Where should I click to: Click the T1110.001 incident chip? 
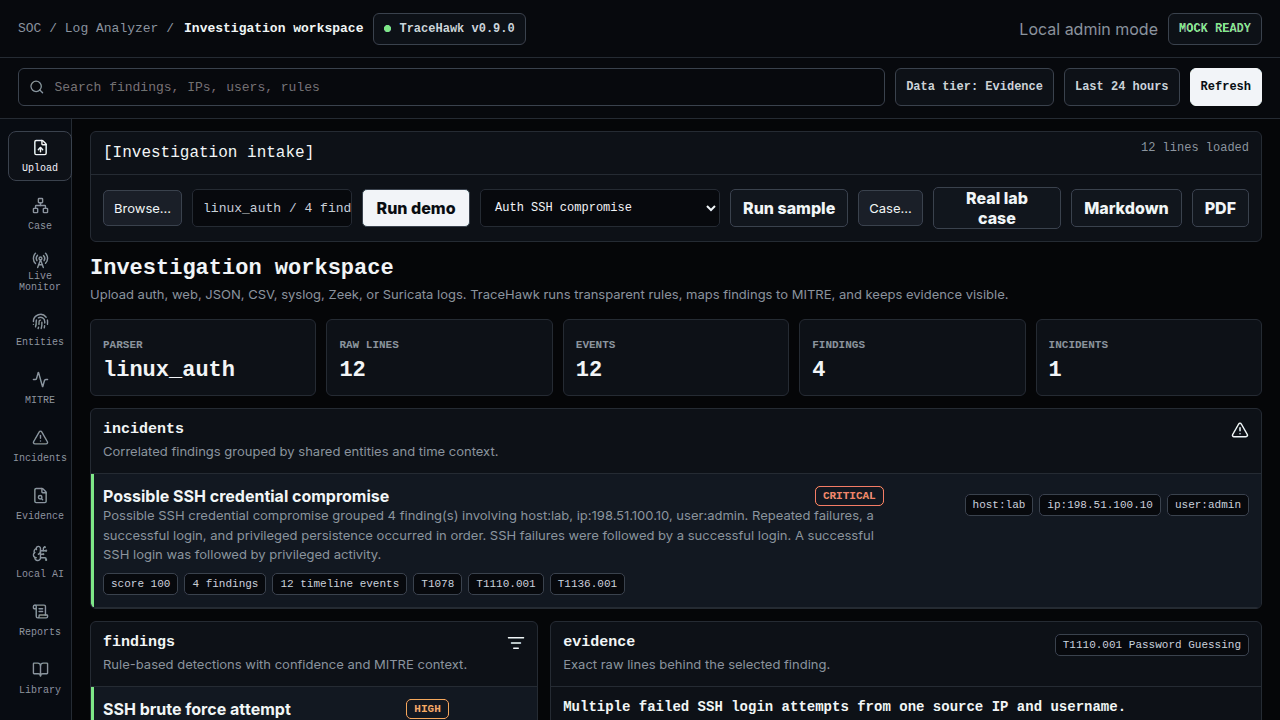506,584
